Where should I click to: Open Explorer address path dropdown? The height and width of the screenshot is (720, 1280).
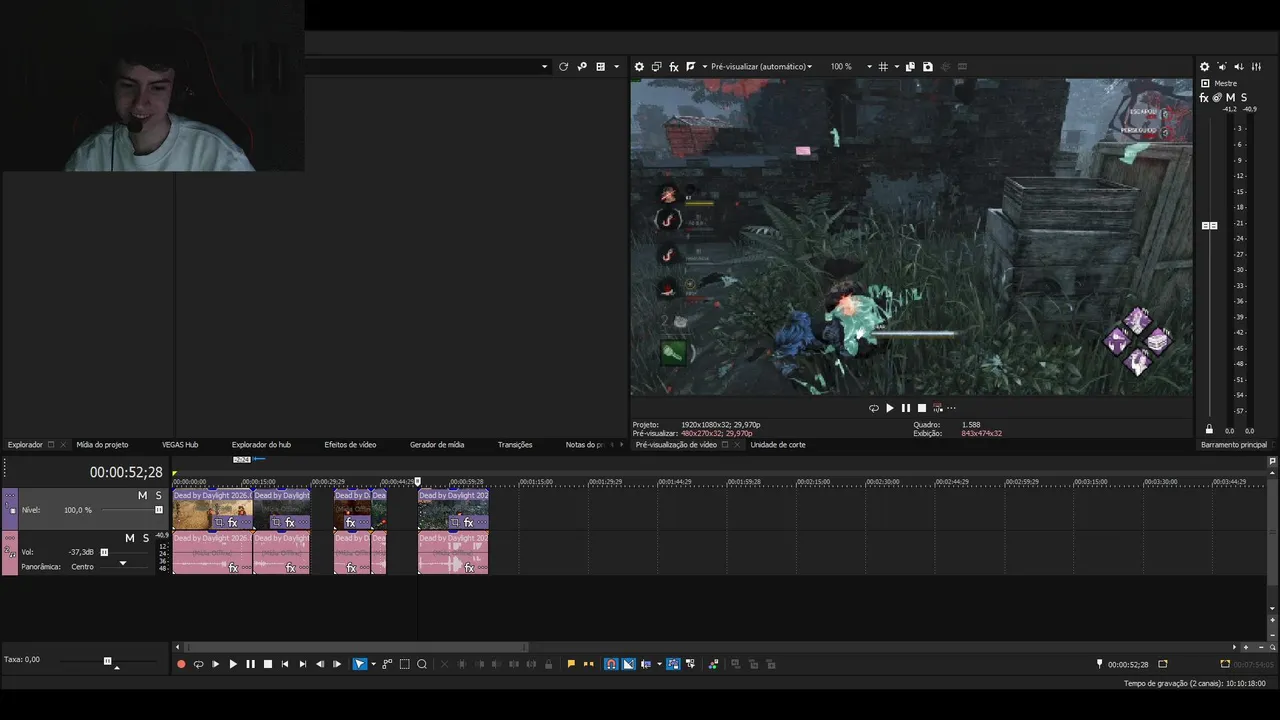click(x=545, y=67)
